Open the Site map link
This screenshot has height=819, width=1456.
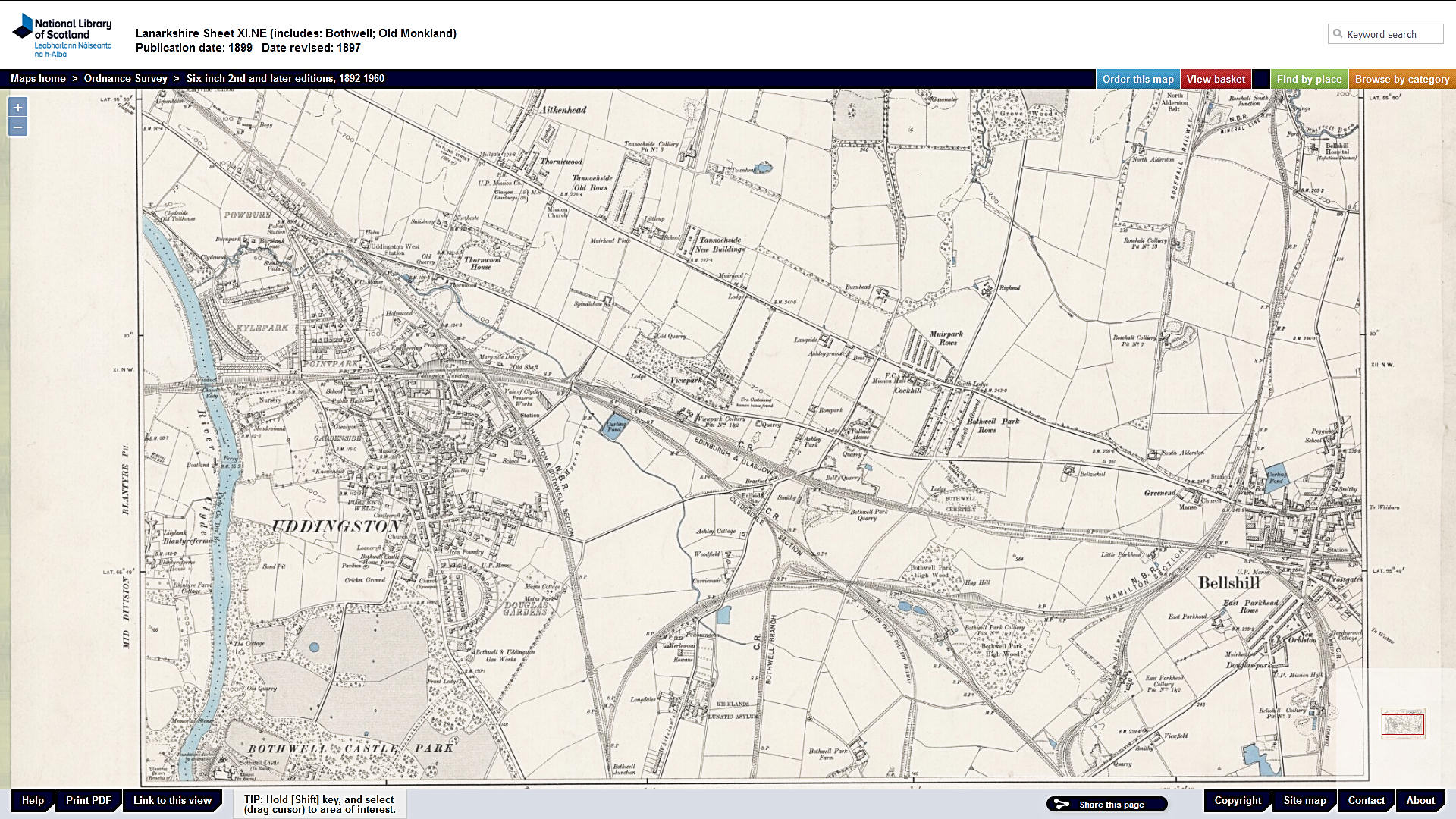(x=1304, y=800)
